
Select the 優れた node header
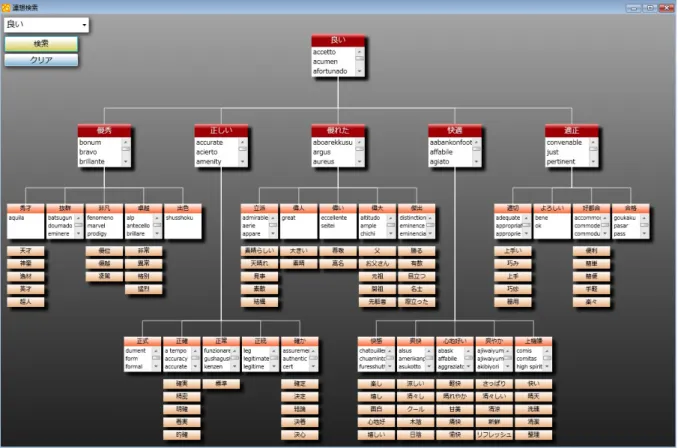338,130
